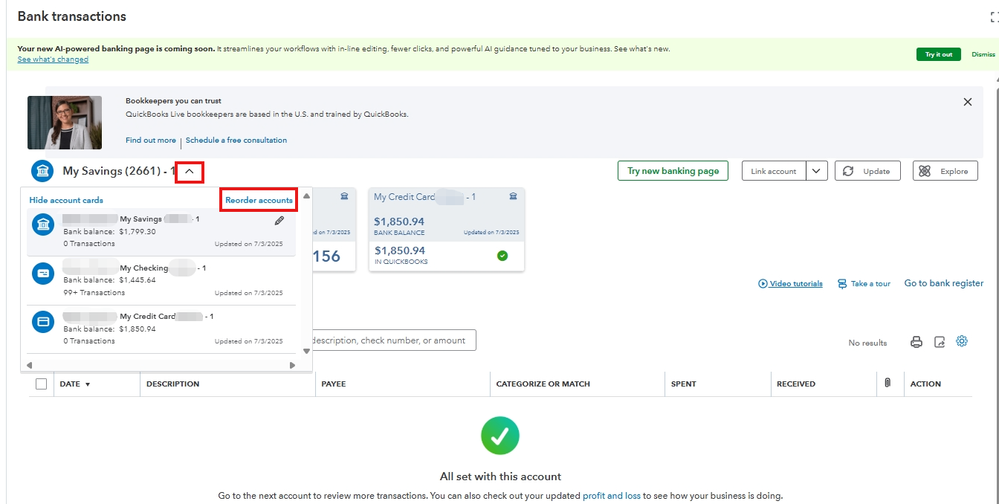Close the bookkeepers promo banner
Image resolution: width=999 pixels, height=504 pixels.
[968, 102]
